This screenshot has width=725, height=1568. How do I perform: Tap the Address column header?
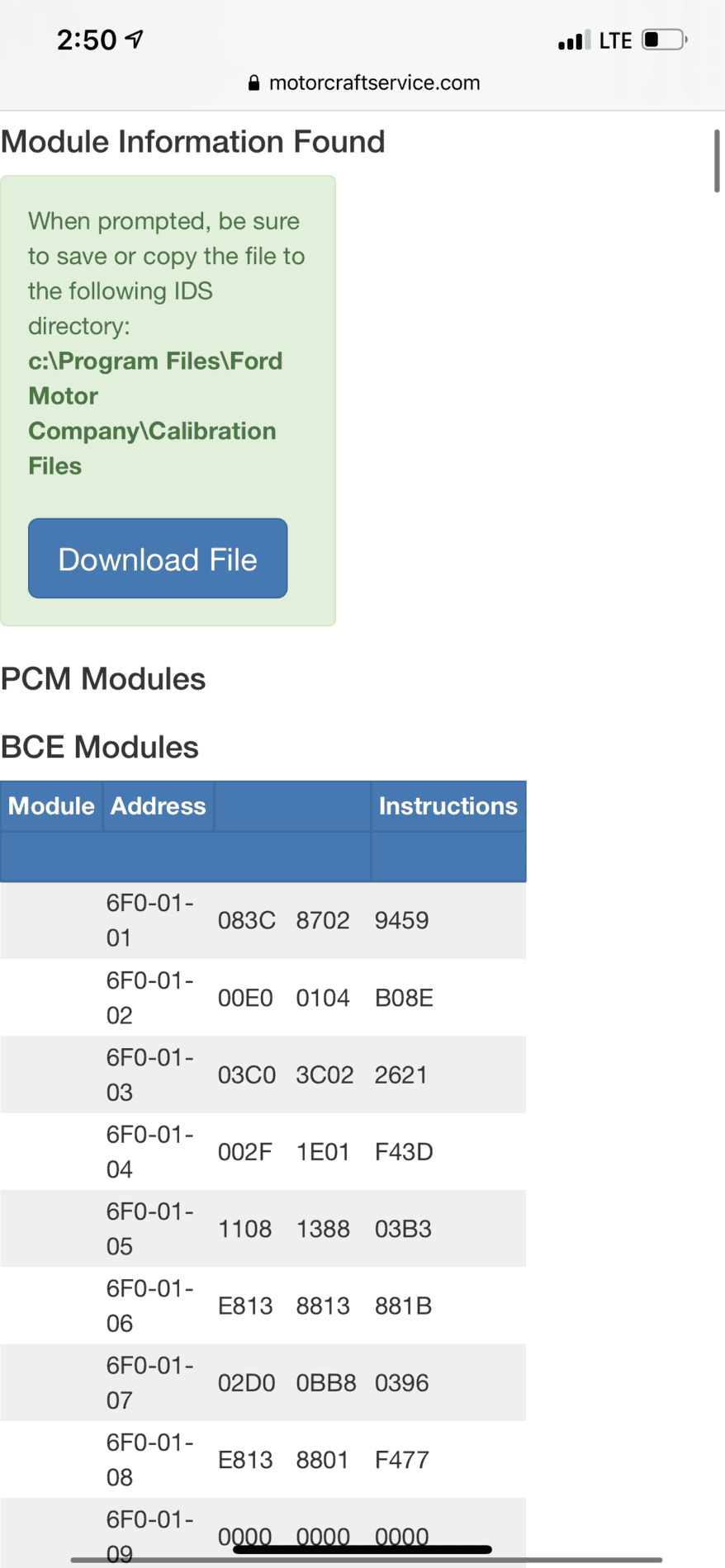pyautogui.click(x=159, y=806)
